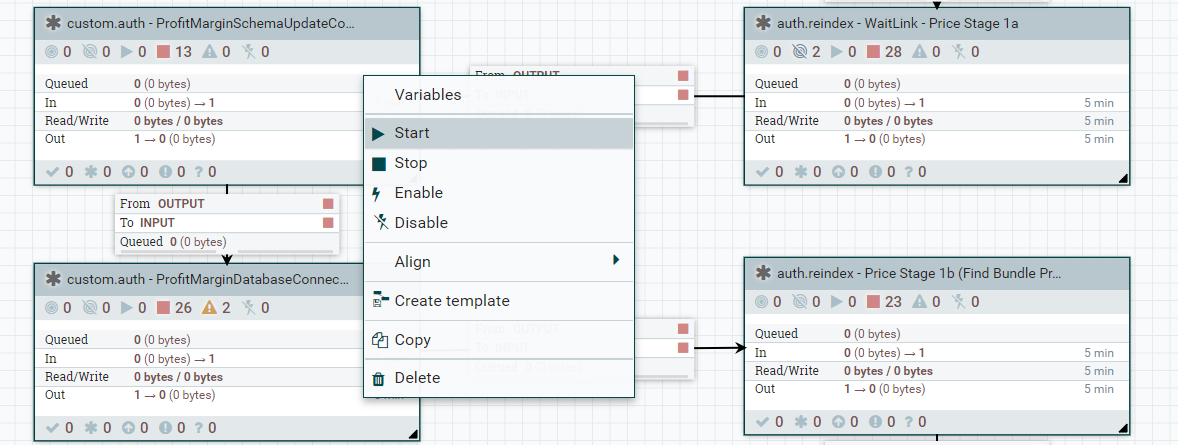Click the Disable icon in context menu

tap(379, 223)
